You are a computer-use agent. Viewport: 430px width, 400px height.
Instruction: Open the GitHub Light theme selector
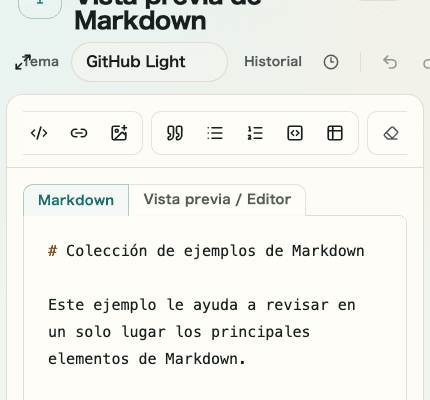click(x=149, y=62)
